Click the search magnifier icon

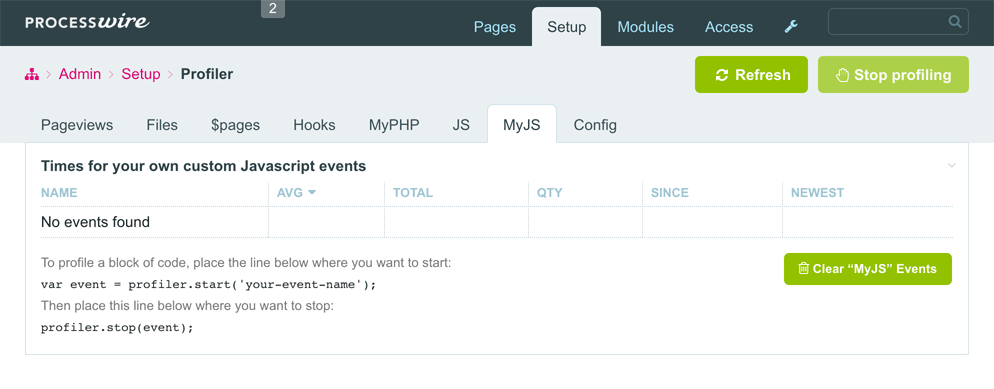tap(954, 22)
